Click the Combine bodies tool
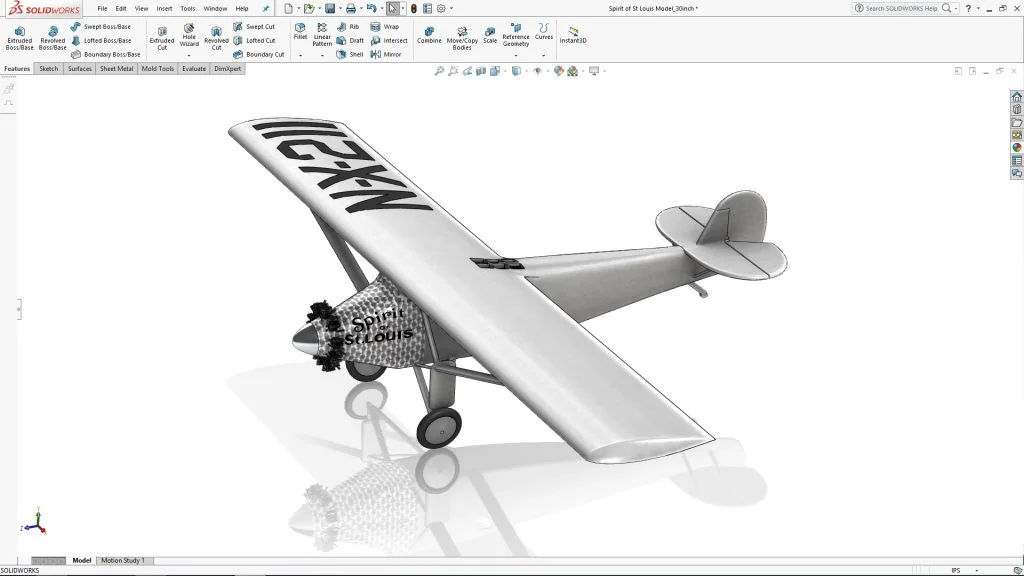1024x576 pixels. (429, 36)
